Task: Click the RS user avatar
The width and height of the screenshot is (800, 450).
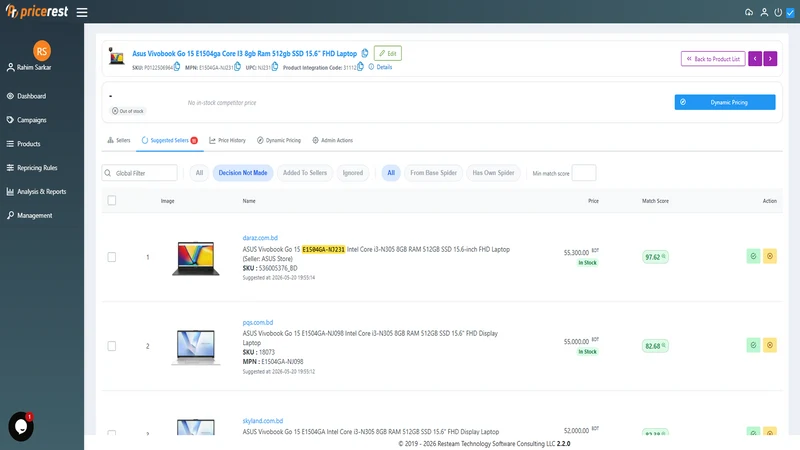Action: tap(42, 51)
